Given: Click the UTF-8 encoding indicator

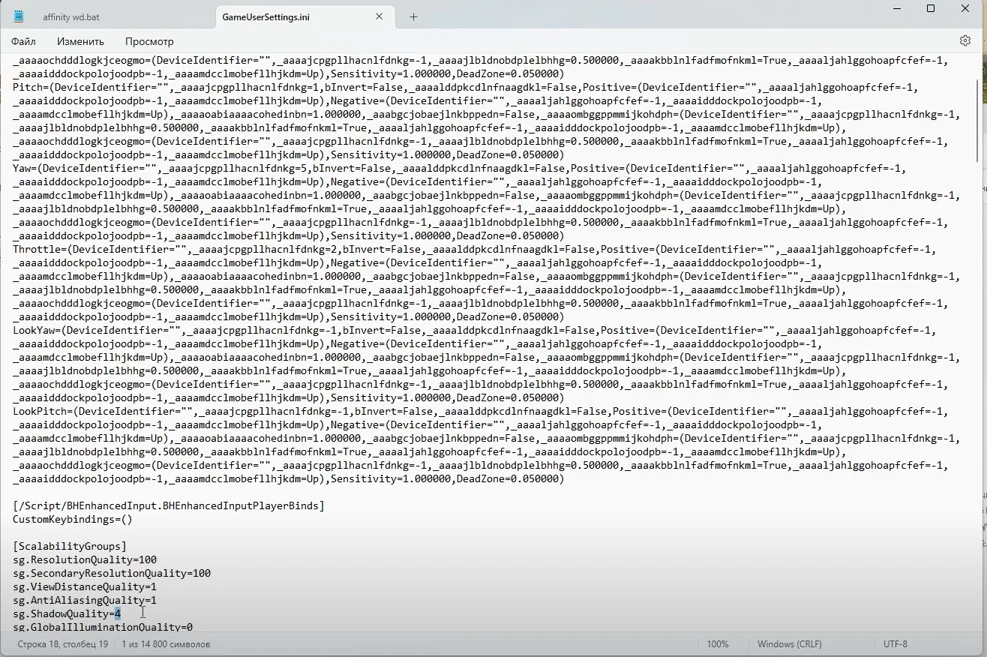Looking at the screenshot, I should (x=895, y=644).
